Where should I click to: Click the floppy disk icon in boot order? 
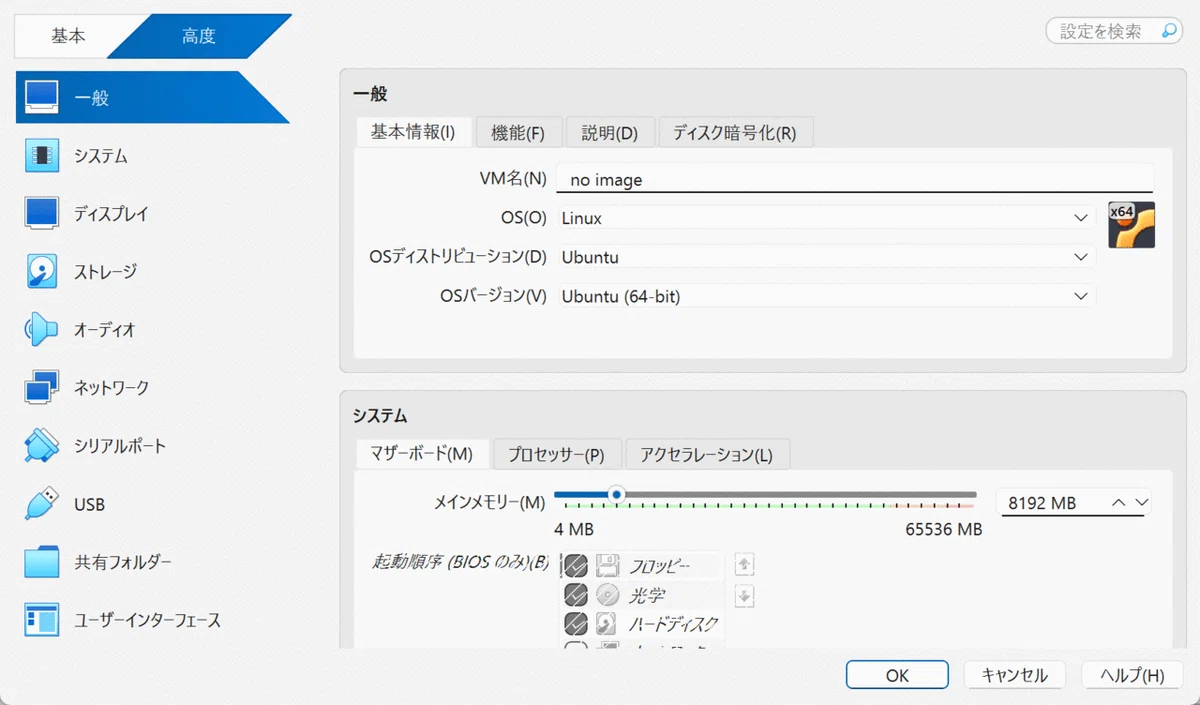point(607,566)
